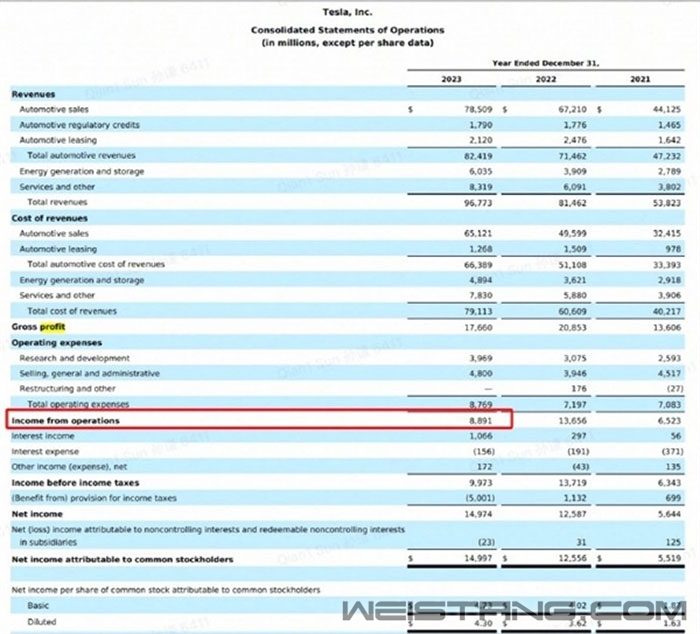Click the 2022 column header

point(546,79)
